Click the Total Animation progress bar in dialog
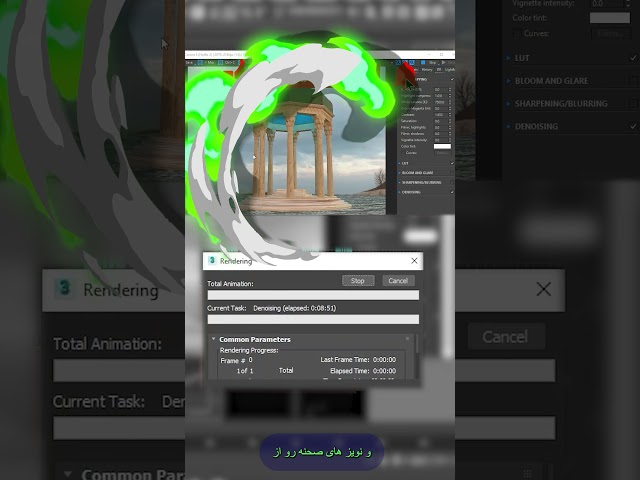The image size is (640, 480). [x=313, y=295]
